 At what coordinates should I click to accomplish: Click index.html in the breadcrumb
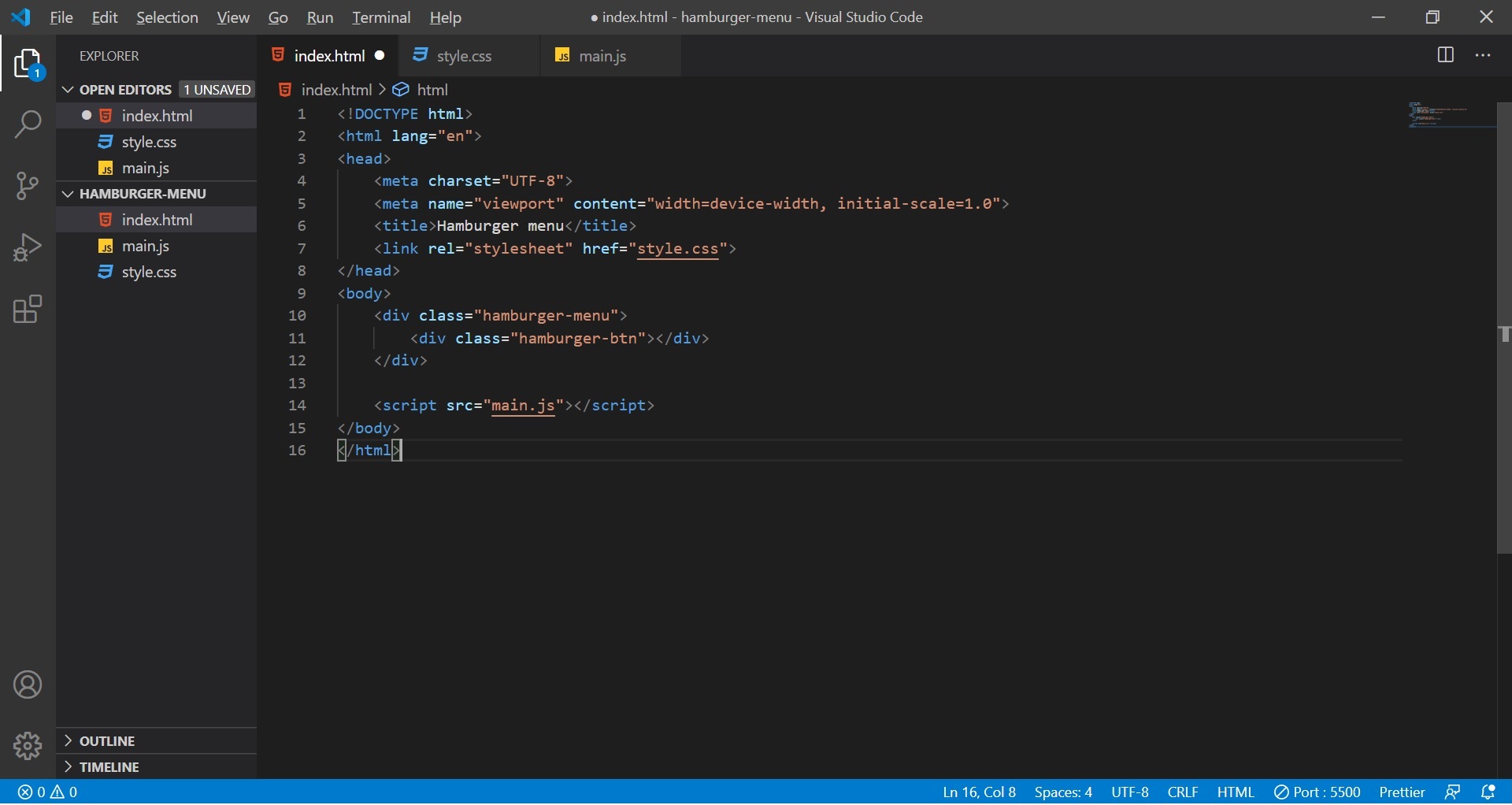point(336,90)
